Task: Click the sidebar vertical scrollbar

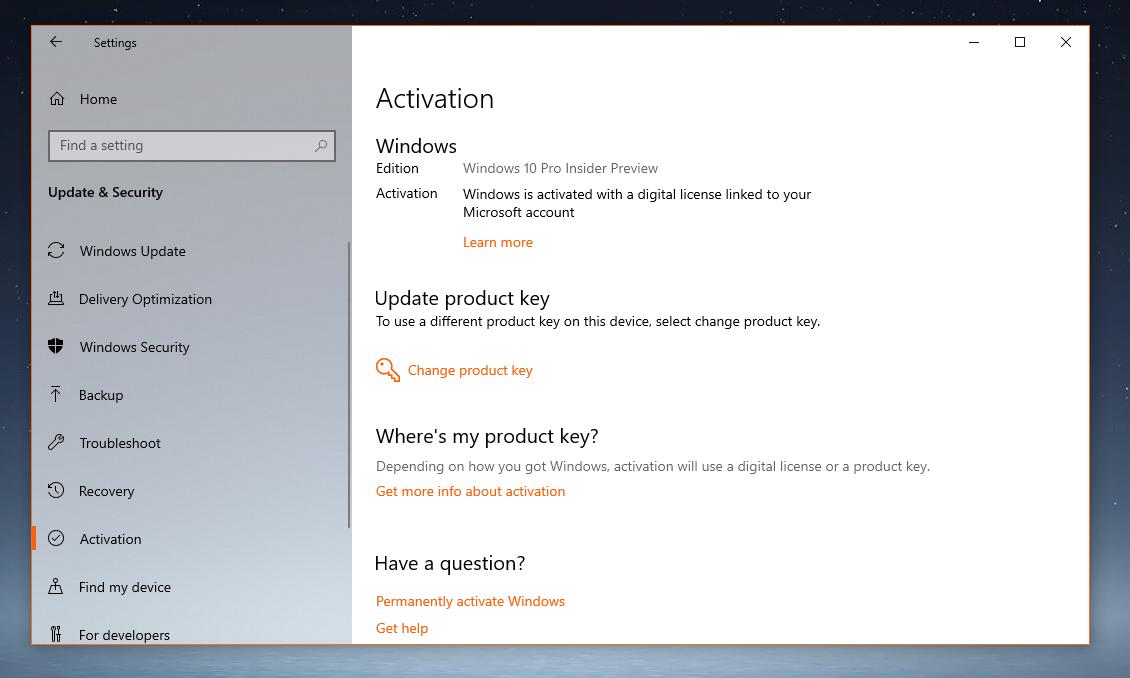Action: click(x=349, y=385)
